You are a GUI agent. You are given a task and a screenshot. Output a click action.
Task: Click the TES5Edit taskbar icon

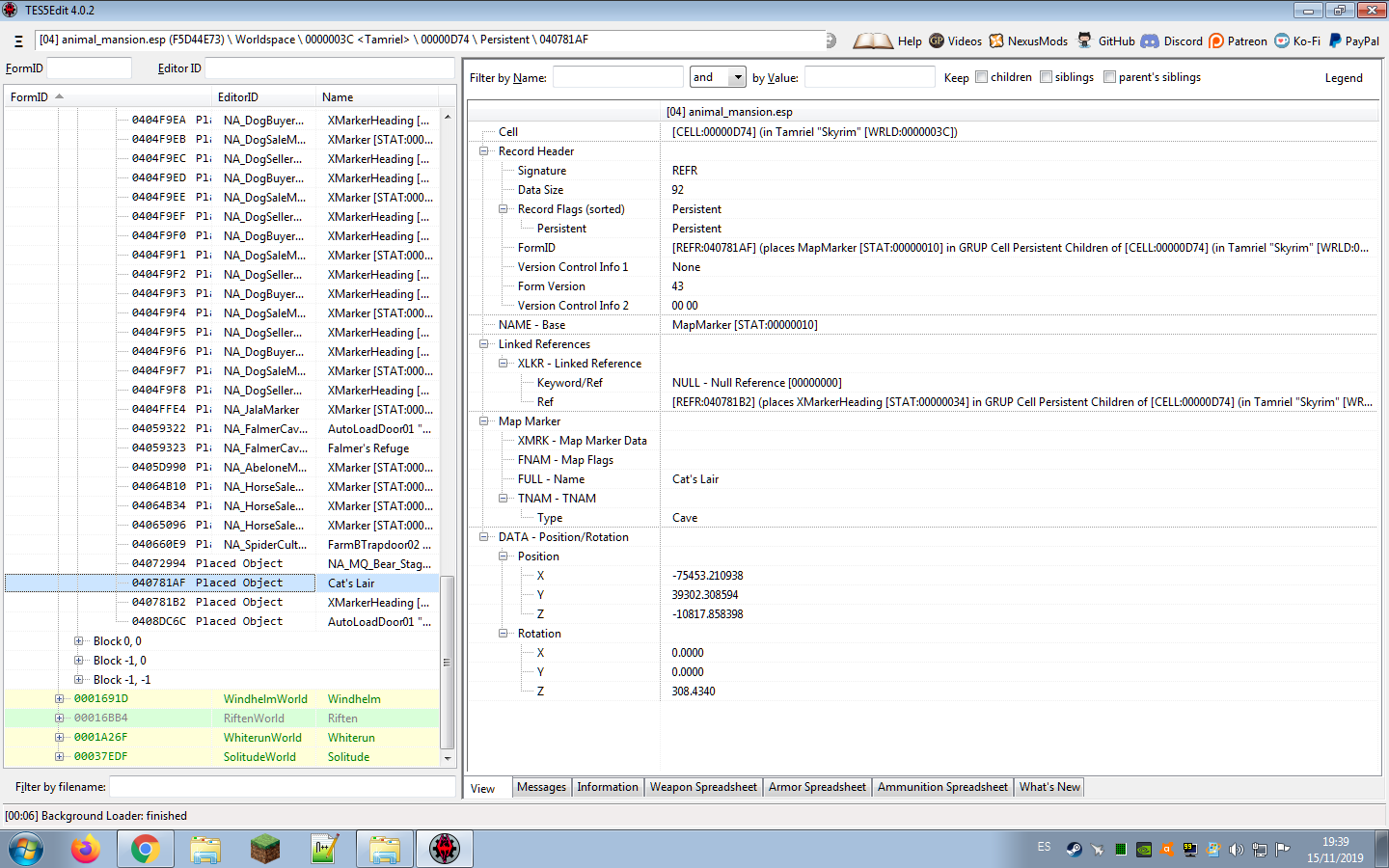point(445,850)
